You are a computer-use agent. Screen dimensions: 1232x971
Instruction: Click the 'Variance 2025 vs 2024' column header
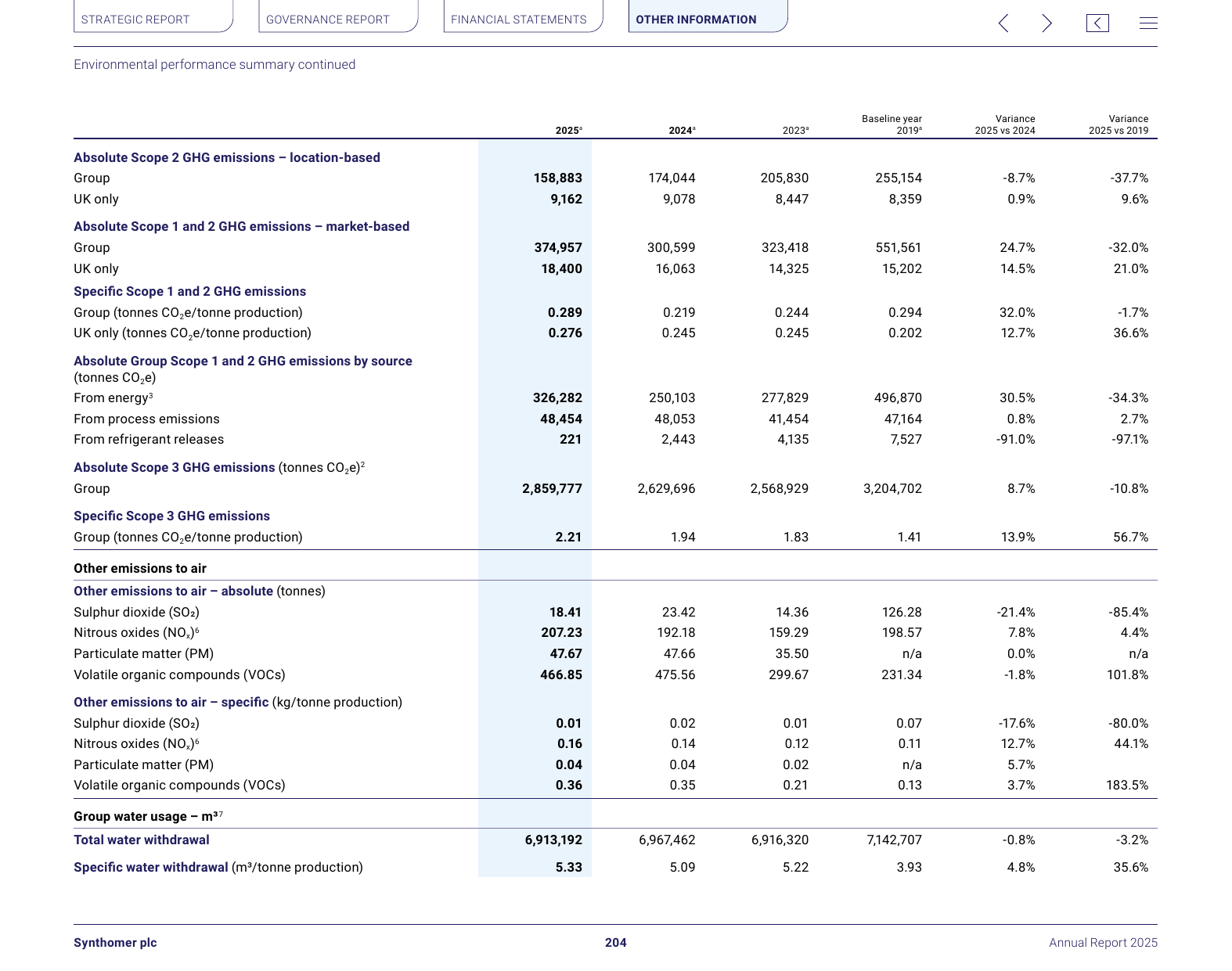pyautogui.click(x=1005, y=124)
